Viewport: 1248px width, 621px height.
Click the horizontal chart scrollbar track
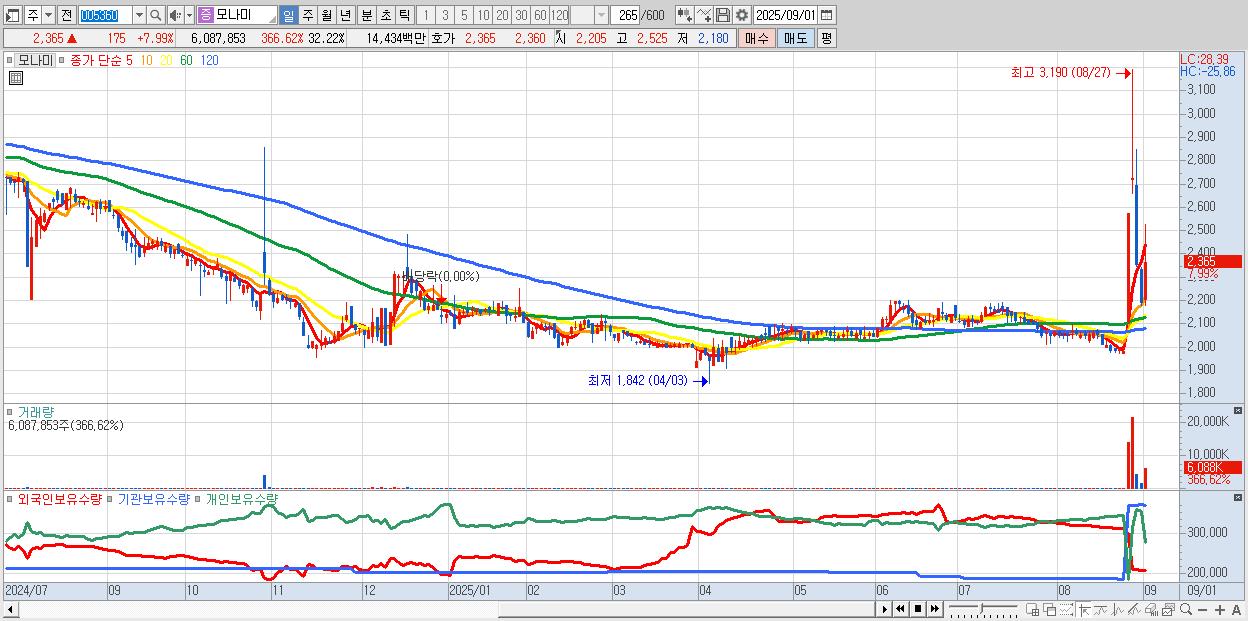(447, 609)
